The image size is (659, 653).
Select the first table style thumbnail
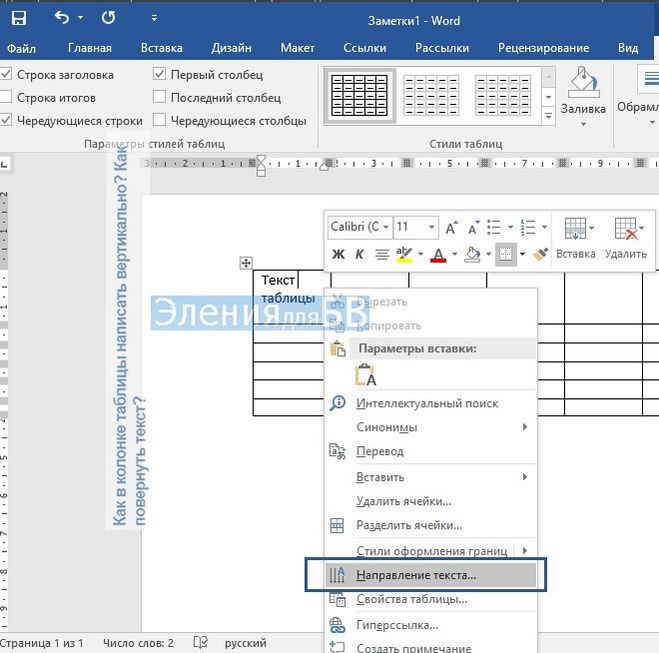coord(358,95)
